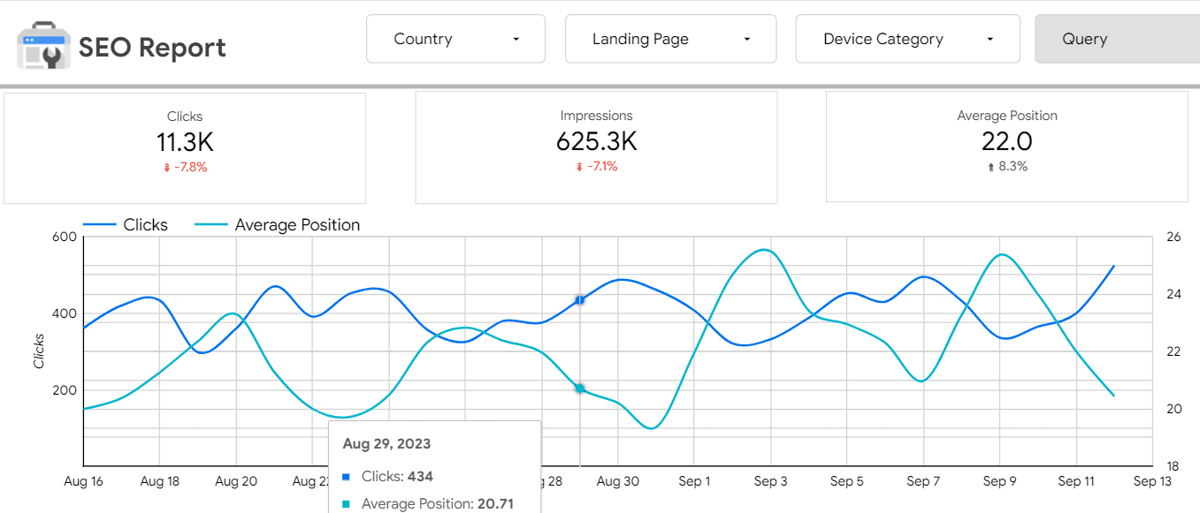
Task: Open the Device Category filter dropdown
Action: (908, 39)
